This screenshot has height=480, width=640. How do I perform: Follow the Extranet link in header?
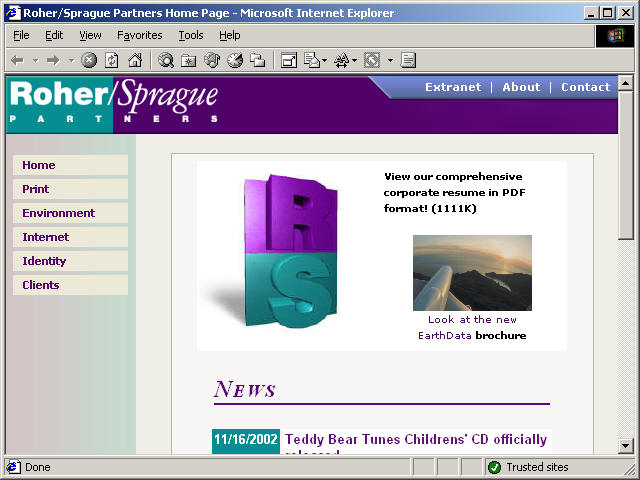coord(453,87)
